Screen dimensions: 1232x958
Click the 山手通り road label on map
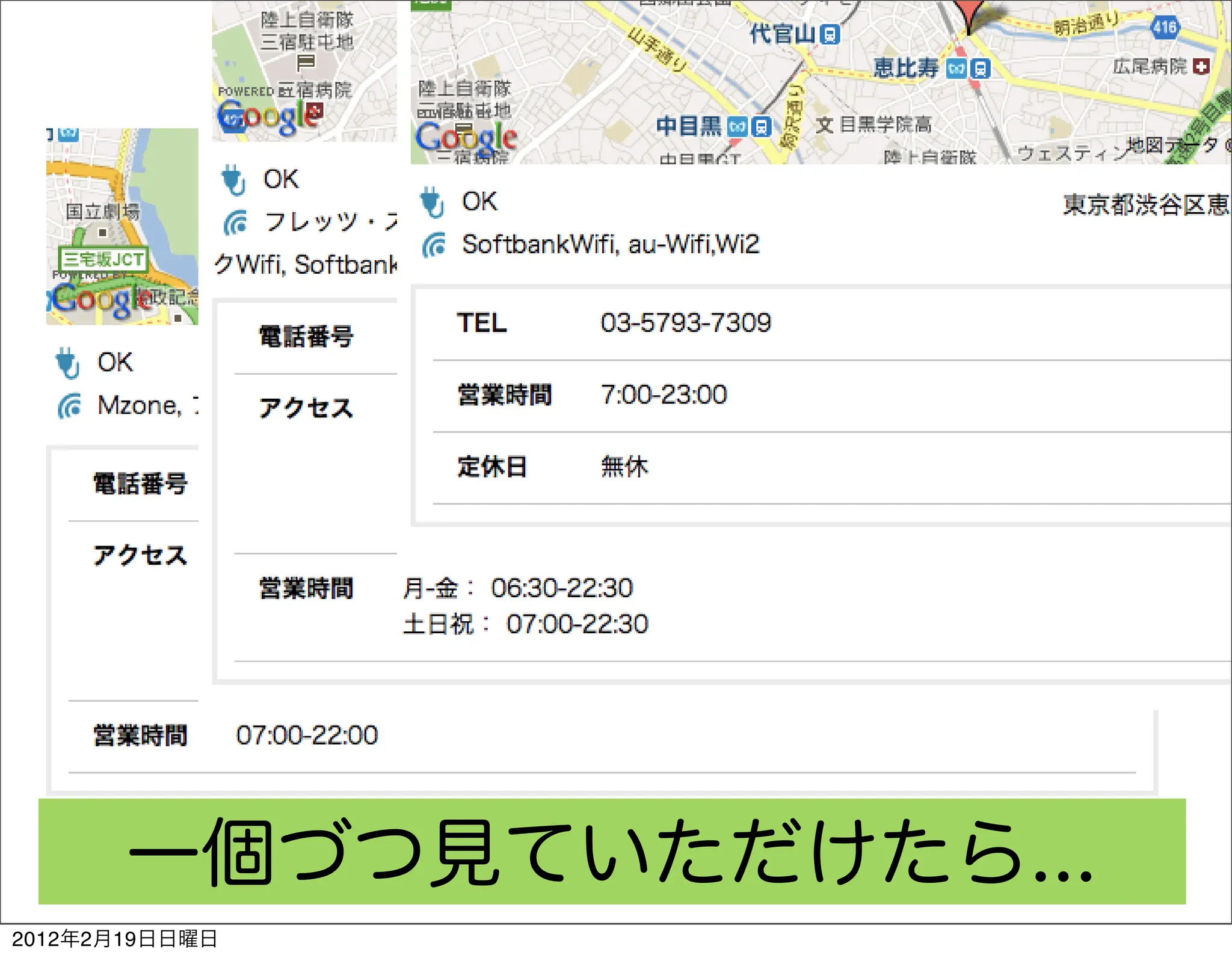(x=656, y=51)
